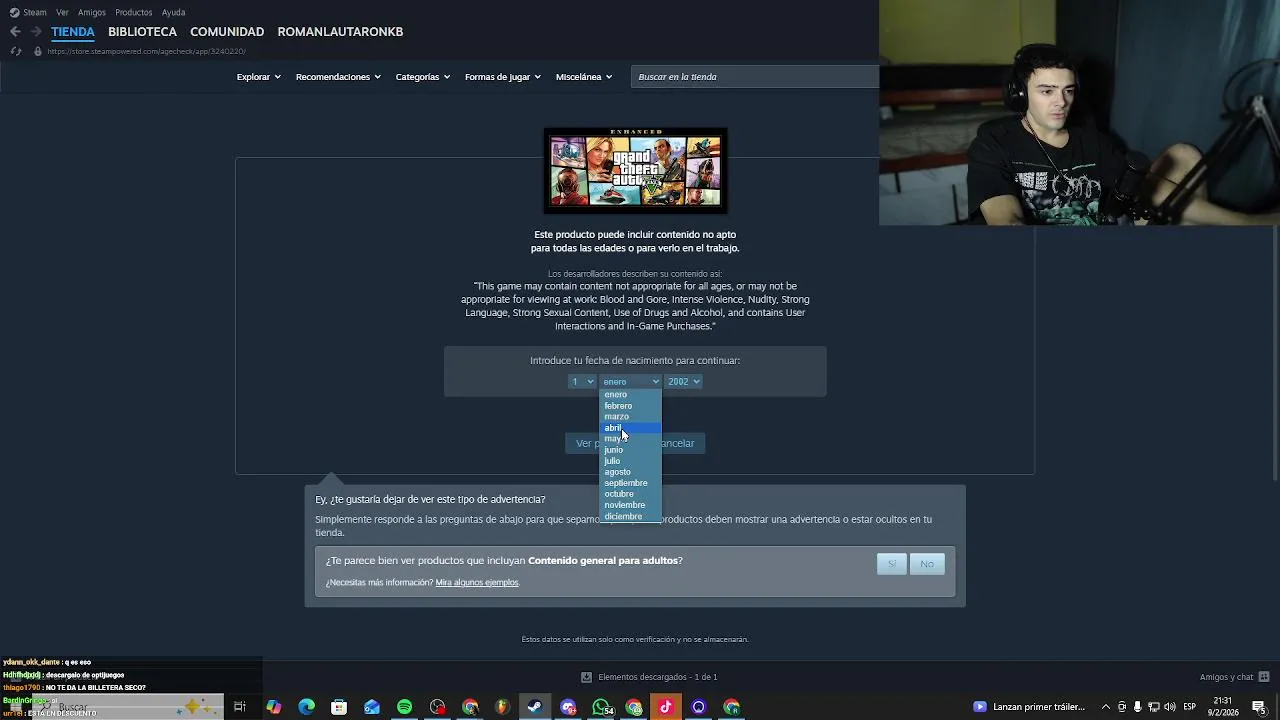Select febrero in the month list
The width and height of the screenshot is (1280, 720).
coord(630,406)
